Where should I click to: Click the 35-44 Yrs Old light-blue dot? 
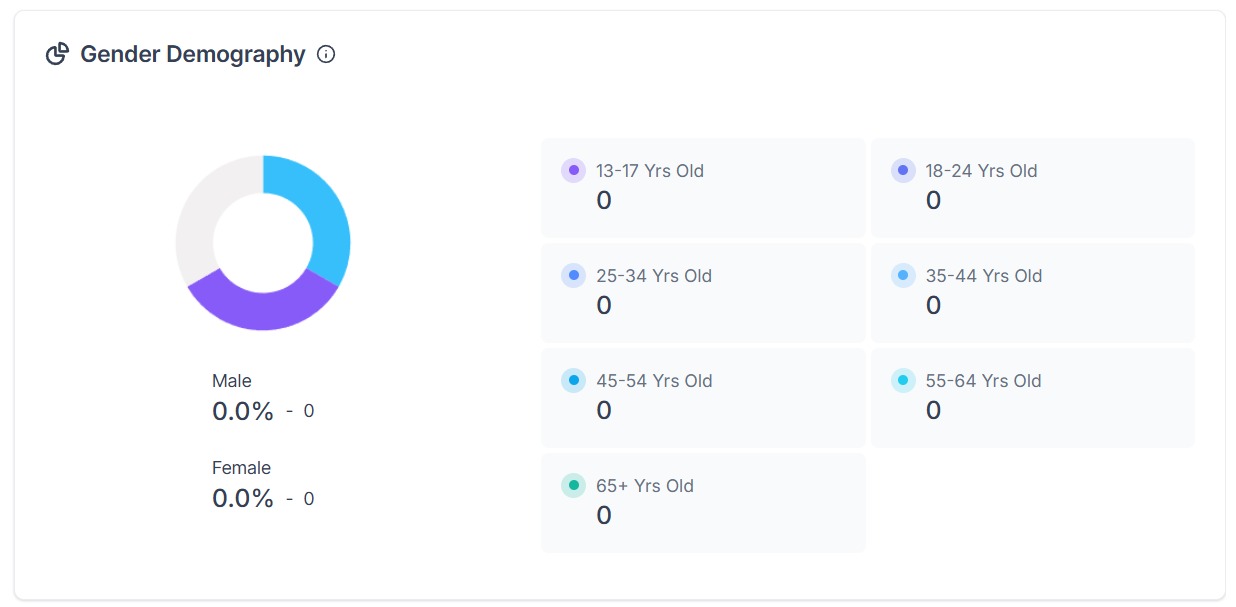click(x=903, y=276)
